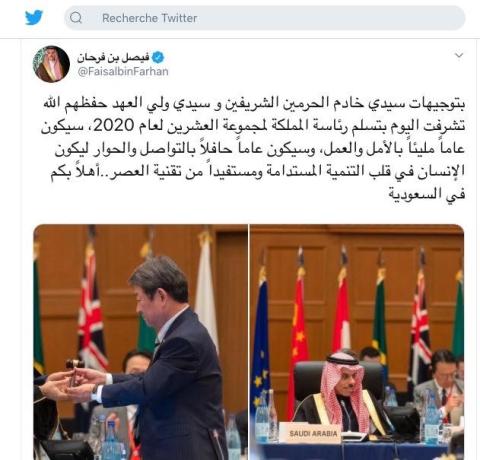Image resolution: width=480 pixels, height=460 pixels.
Task: Click the Twitter bird logo
Action: click(x=34, y=17)
